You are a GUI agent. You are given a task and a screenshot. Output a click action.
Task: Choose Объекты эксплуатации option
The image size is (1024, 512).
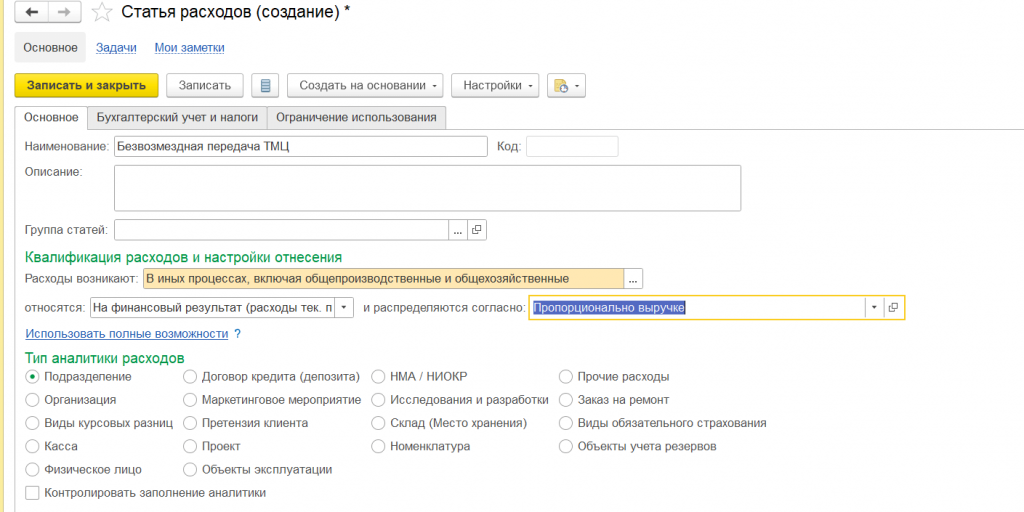[x=190, y=470]
